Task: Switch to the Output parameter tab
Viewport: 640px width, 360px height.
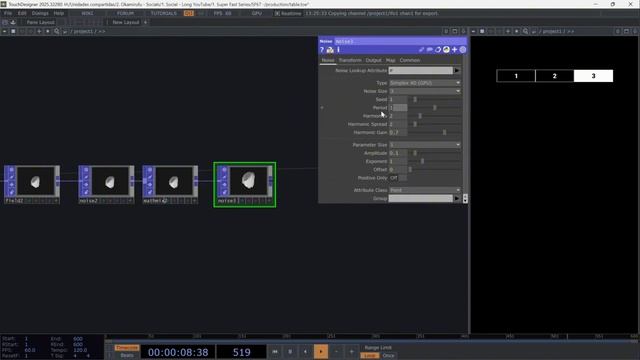Action: tap(373, 60)
